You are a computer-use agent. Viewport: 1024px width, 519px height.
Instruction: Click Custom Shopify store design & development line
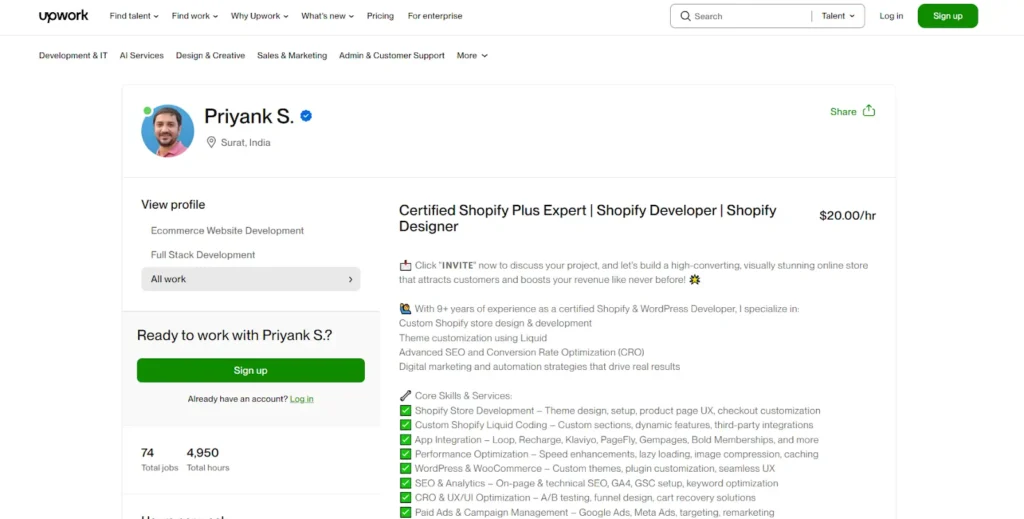coord(496,323)
